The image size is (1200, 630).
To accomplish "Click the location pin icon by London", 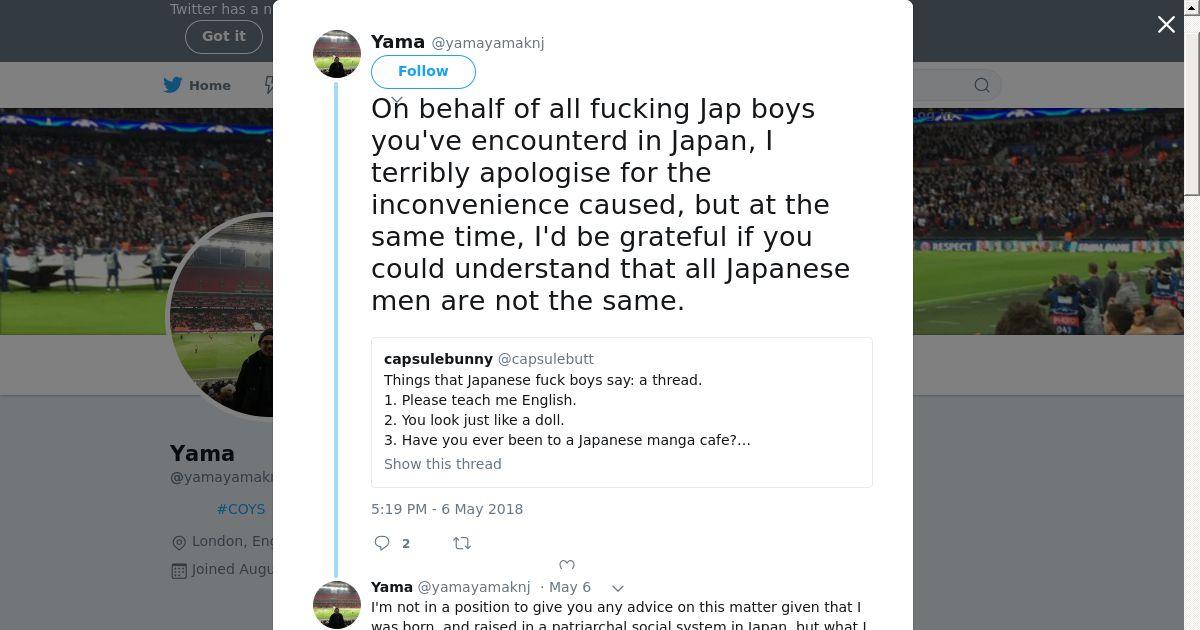I will coord(179,542).
